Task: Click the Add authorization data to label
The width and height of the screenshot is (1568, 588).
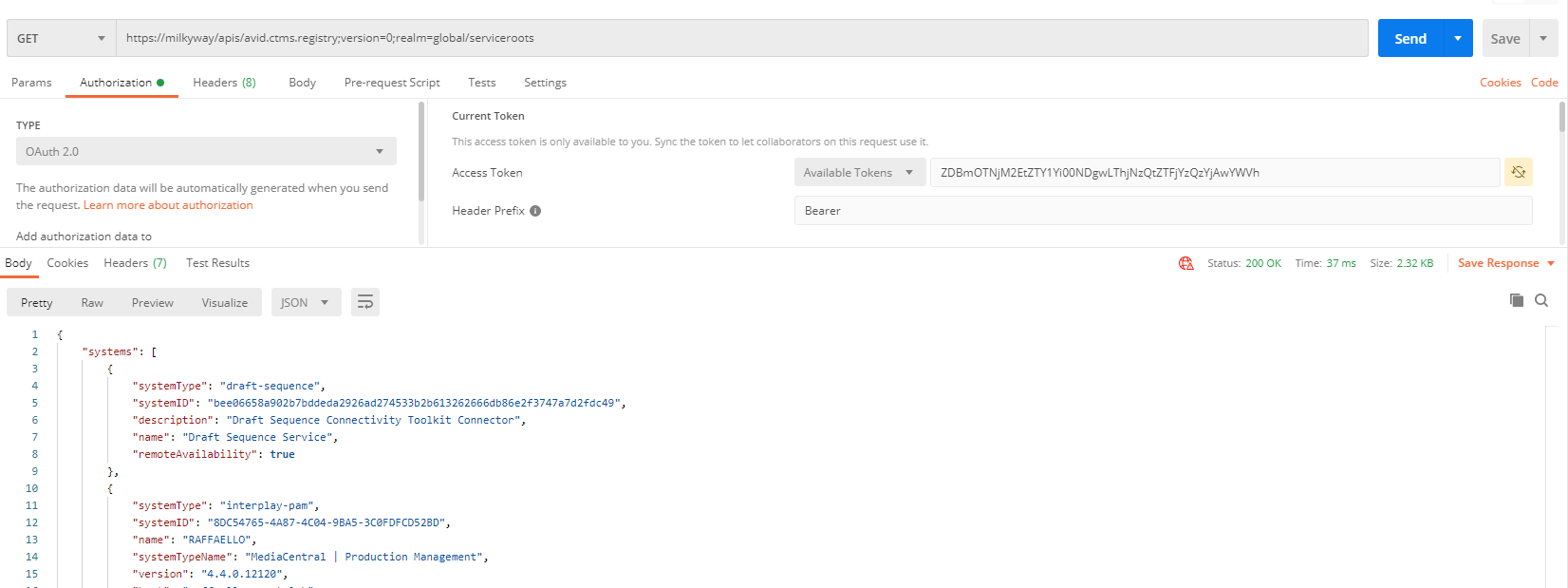Action: click(84, 237)
